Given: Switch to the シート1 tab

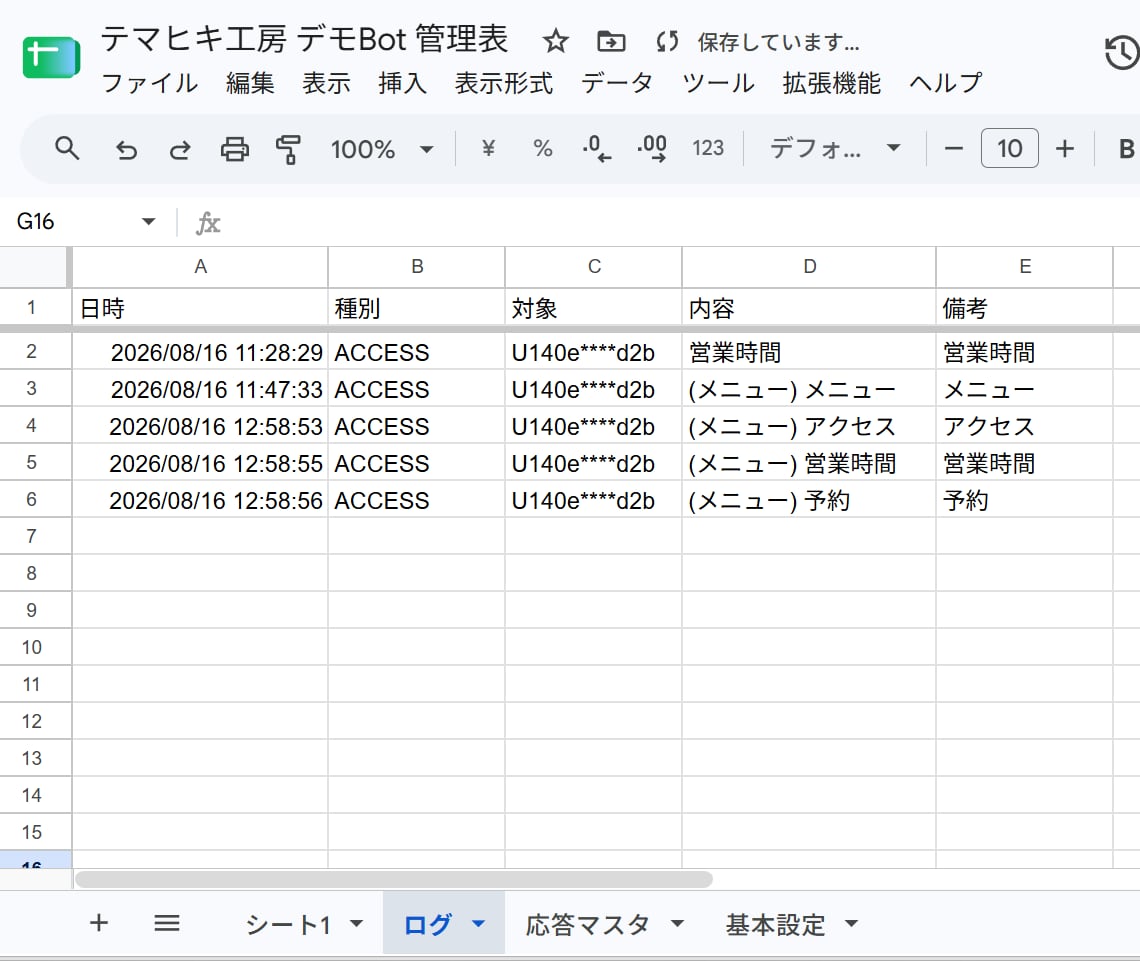Looking at the screenshot, I should point(288,925).
